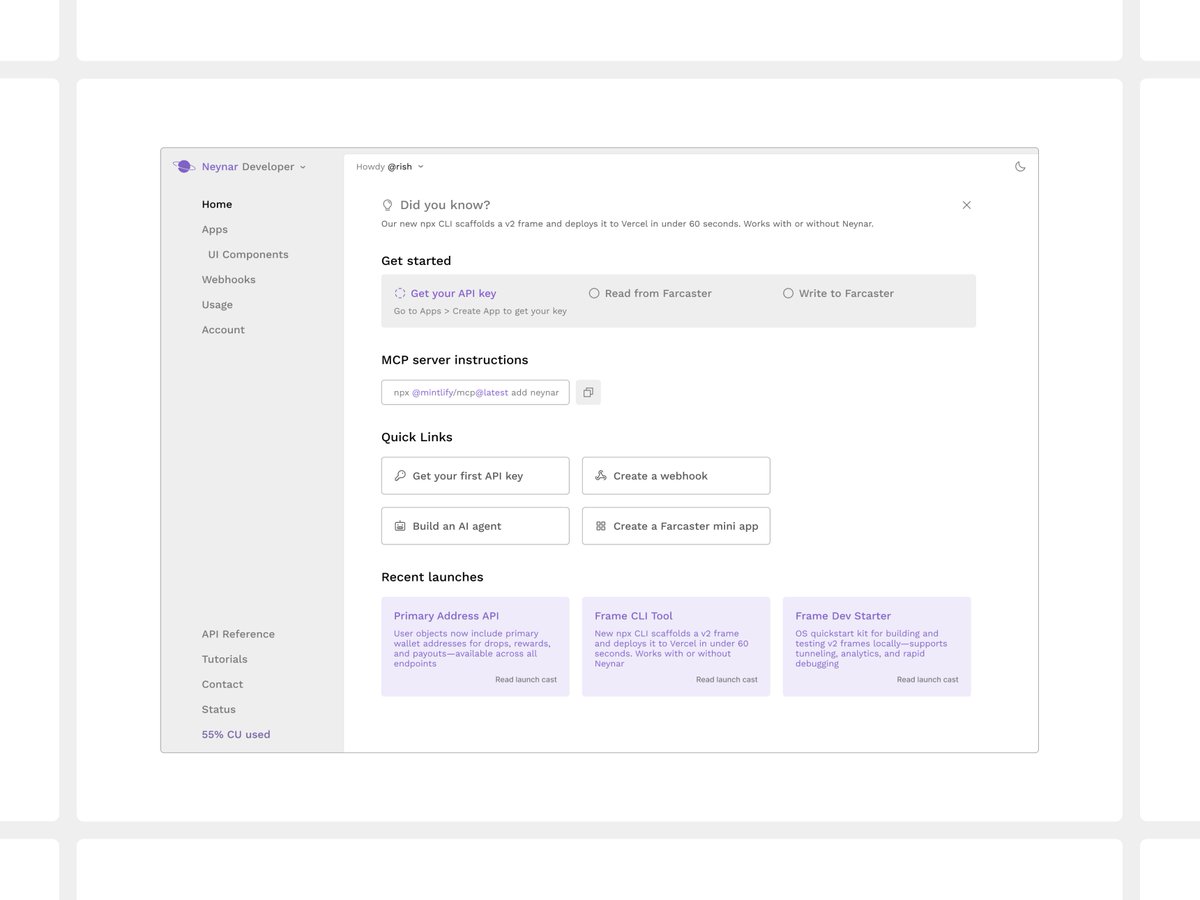Open the Status link
The height and width of the screenshot is (900, 1200).
(x=219, y=709)
